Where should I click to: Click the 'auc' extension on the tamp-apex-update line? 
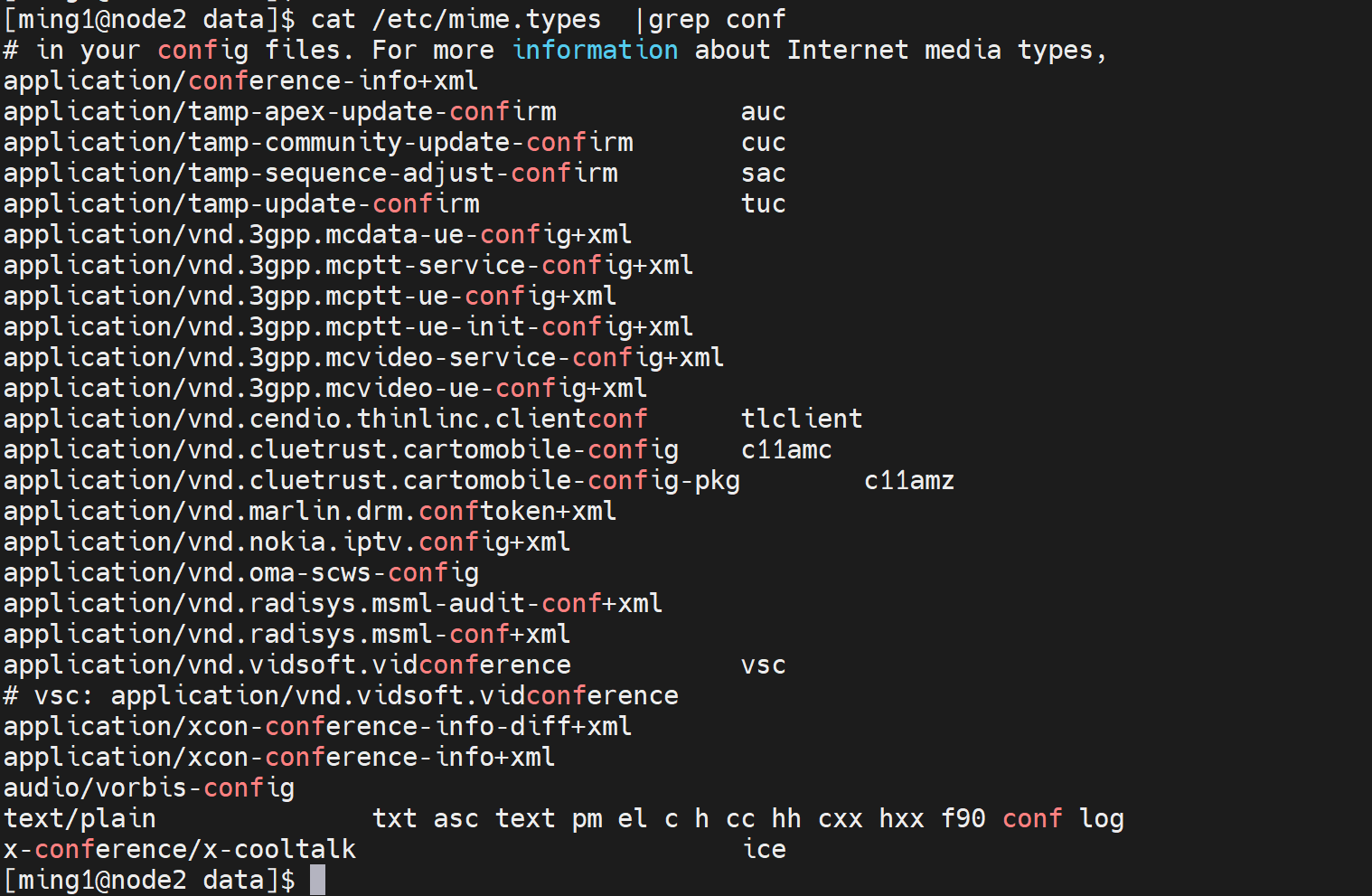click(763, 111)
